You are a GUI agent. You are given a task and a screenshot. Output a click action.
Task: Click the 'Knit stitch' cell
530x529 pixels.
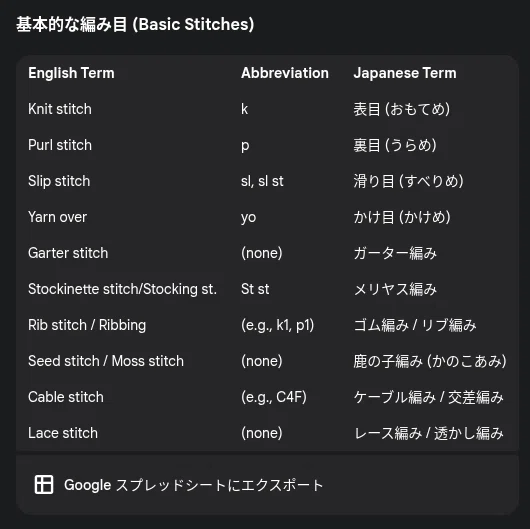pyautogui.click(x=60, y=109)
